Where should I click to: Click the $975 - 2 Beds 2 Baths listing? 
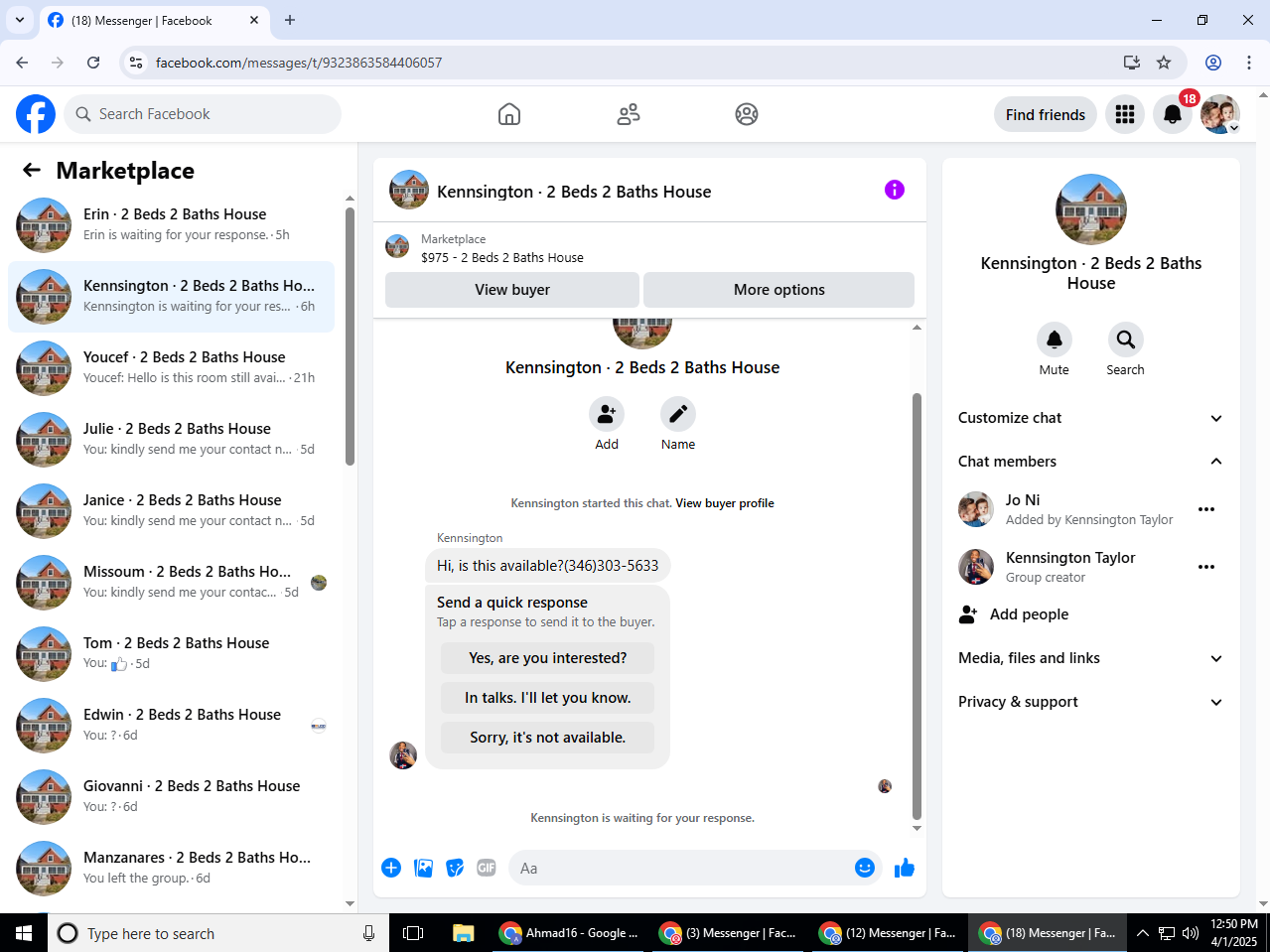[502, 257]
